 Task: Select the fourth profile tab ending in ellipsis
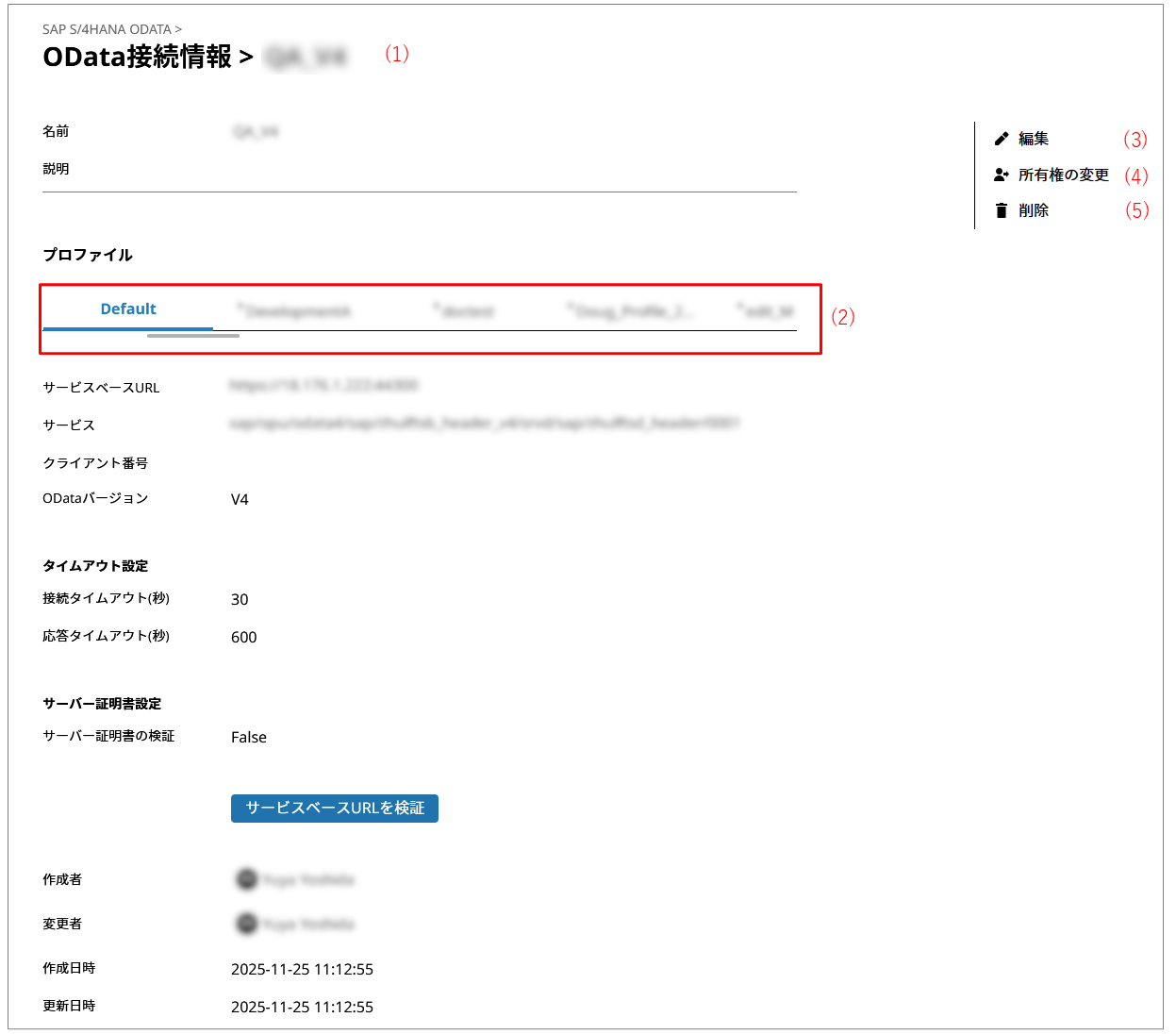pyautogui.click(x=630, y=310)
